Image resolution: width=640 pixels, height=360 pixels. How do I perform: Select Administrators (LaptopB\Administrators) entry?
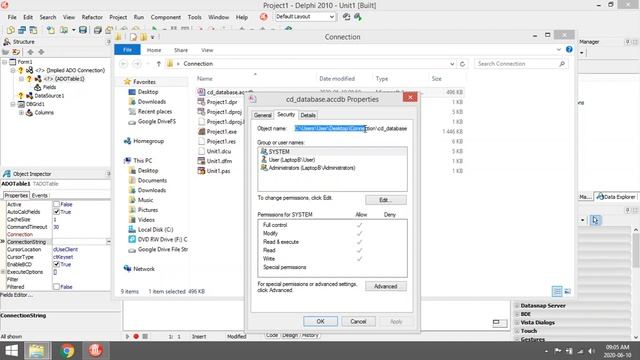(308, 168)
